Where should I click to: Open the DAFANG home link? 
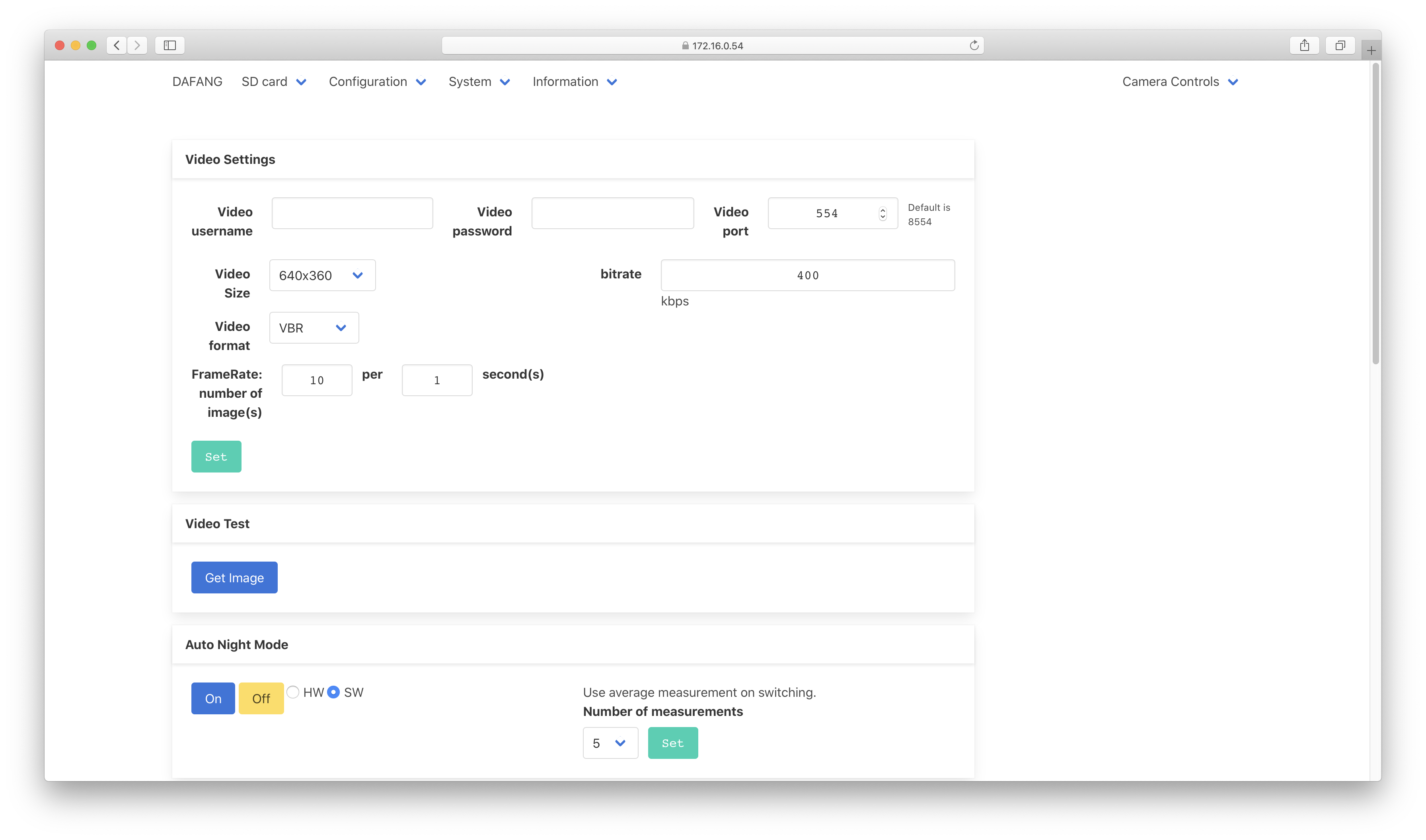197,82
